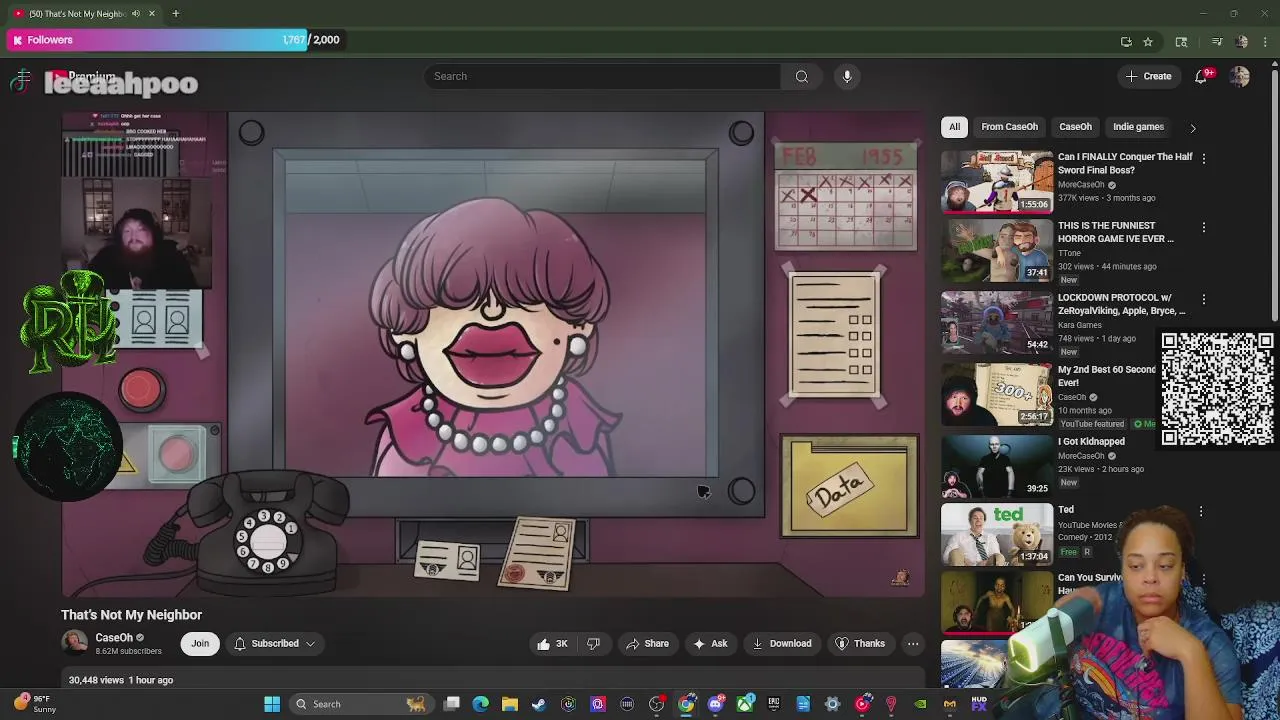Dislike the video with thumbs down
Image resolution: width=1280 pixels, height=720 pixels.
pos(593,644)
